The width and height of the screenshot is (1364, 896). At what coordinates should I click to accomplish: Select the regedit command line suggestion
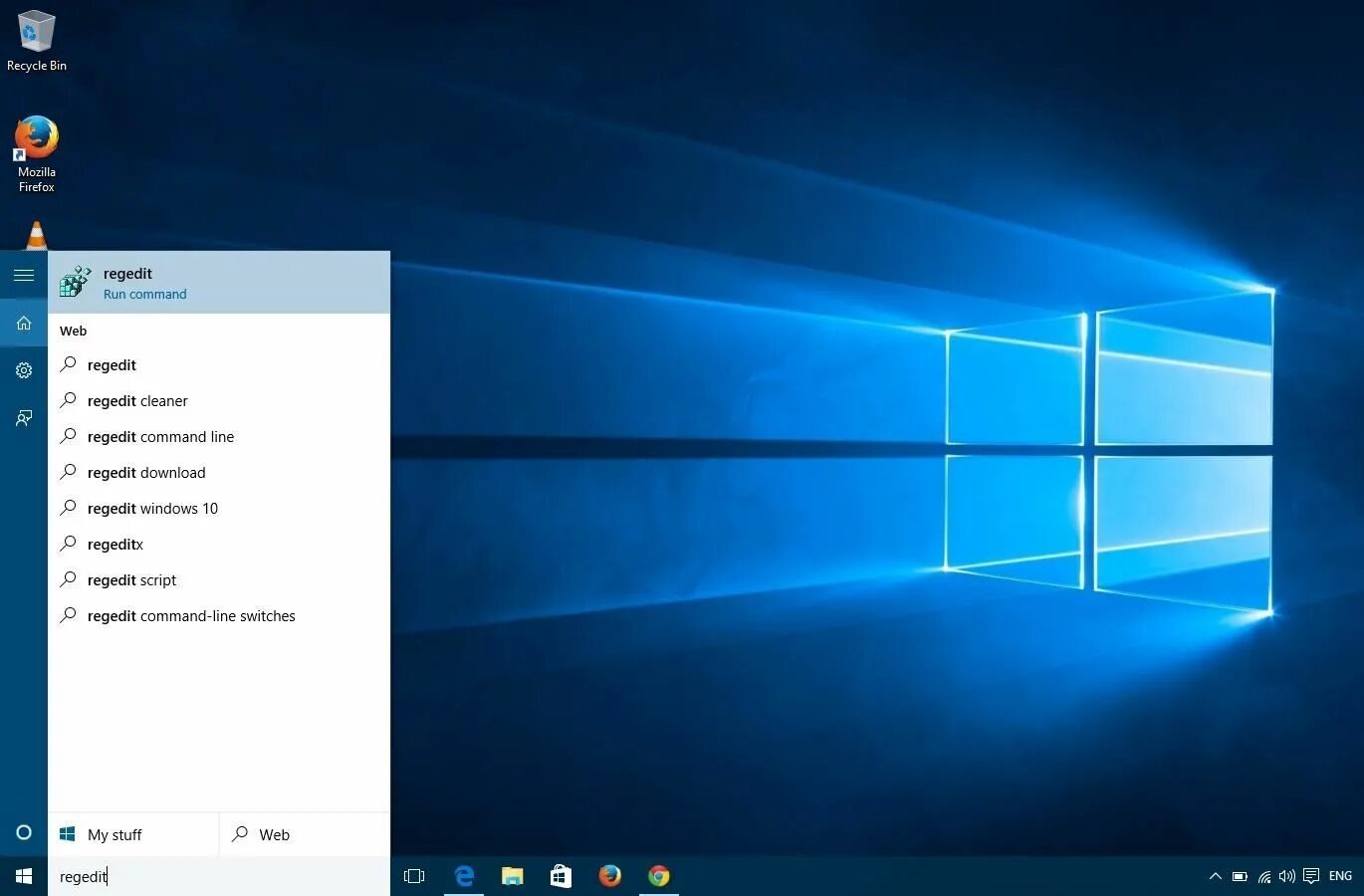tap(160, 436)
